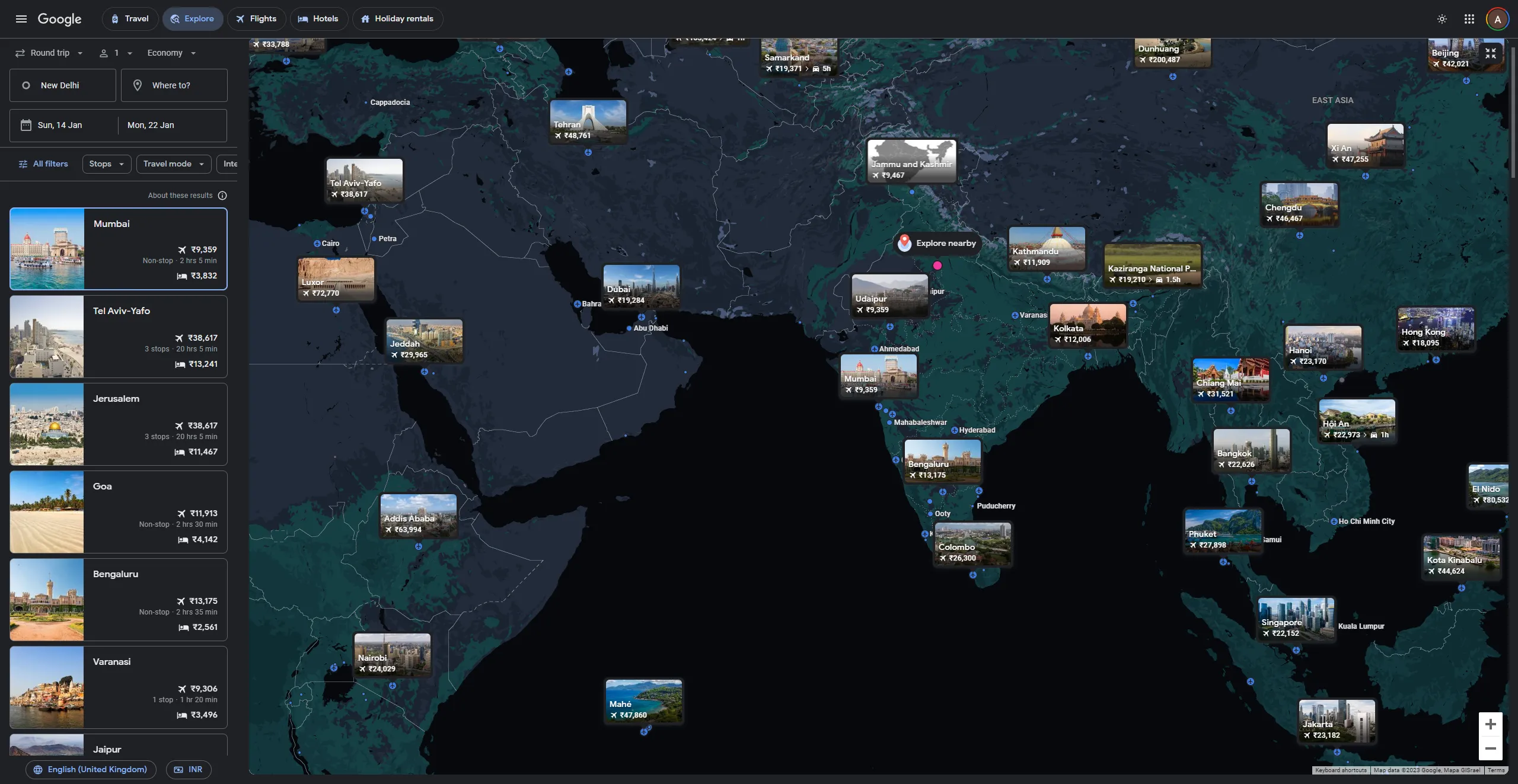Open the Google apps grid

(x=1469, y=19)
